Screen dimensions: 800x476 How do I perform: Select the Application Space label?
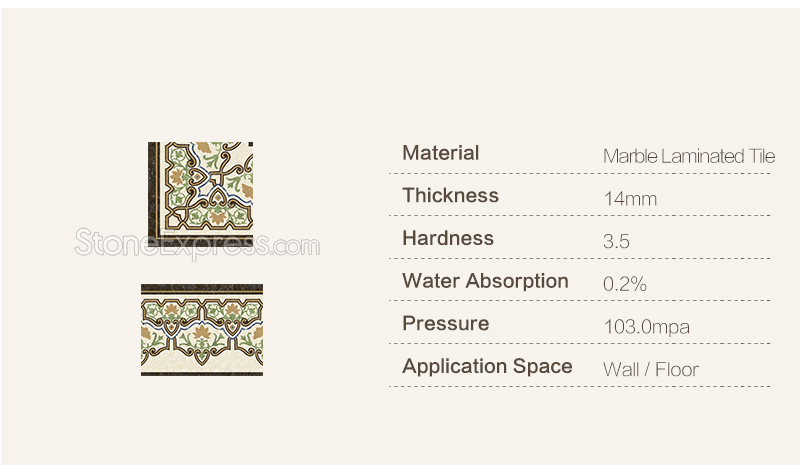pyautogui.click(x=487, y=366)
